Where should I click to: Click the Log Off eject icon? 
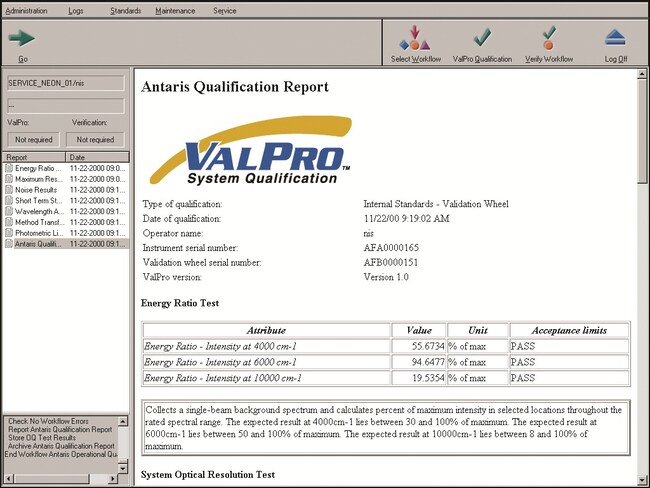[615, 38]
